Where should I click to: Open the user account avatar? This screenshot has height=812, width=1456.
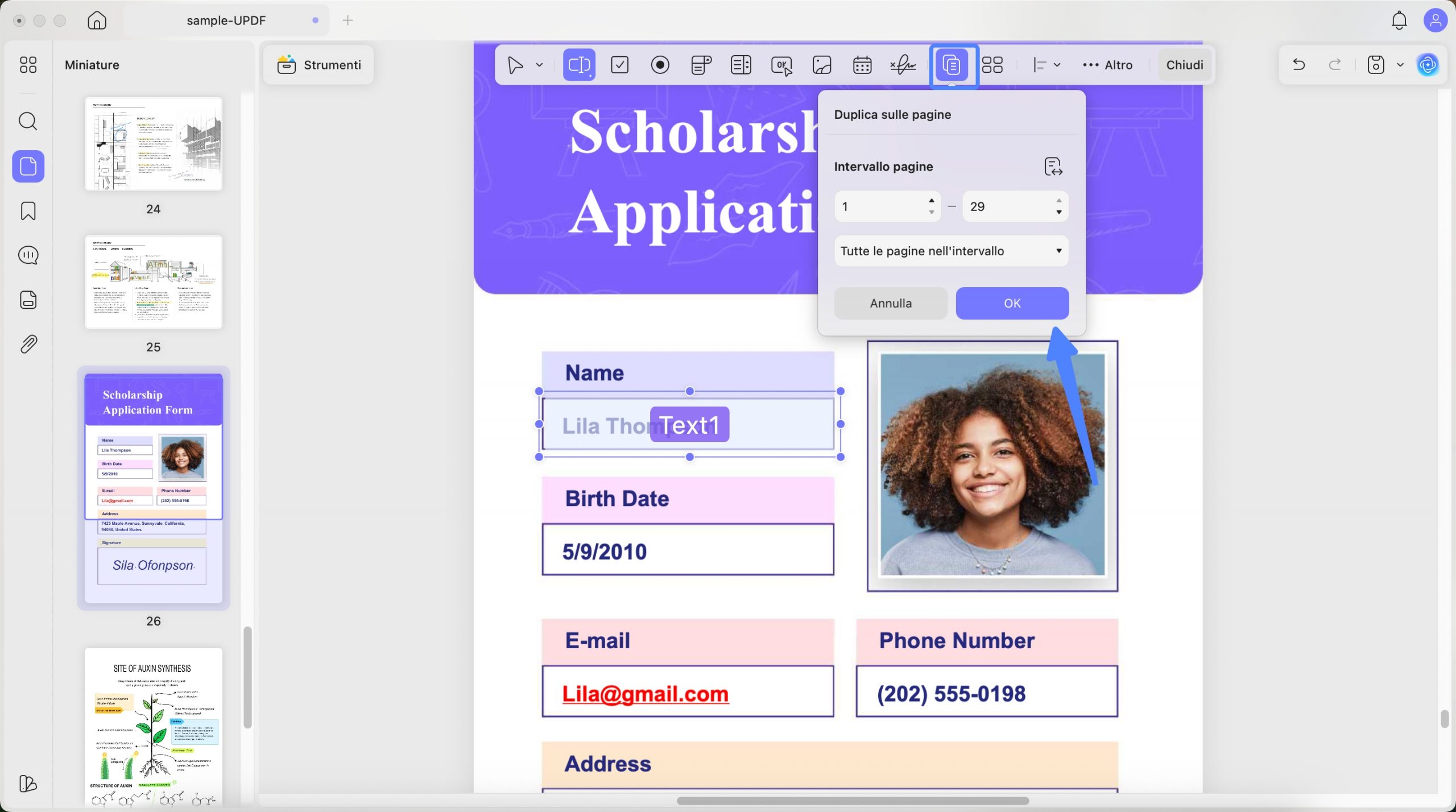(1436, 20)
